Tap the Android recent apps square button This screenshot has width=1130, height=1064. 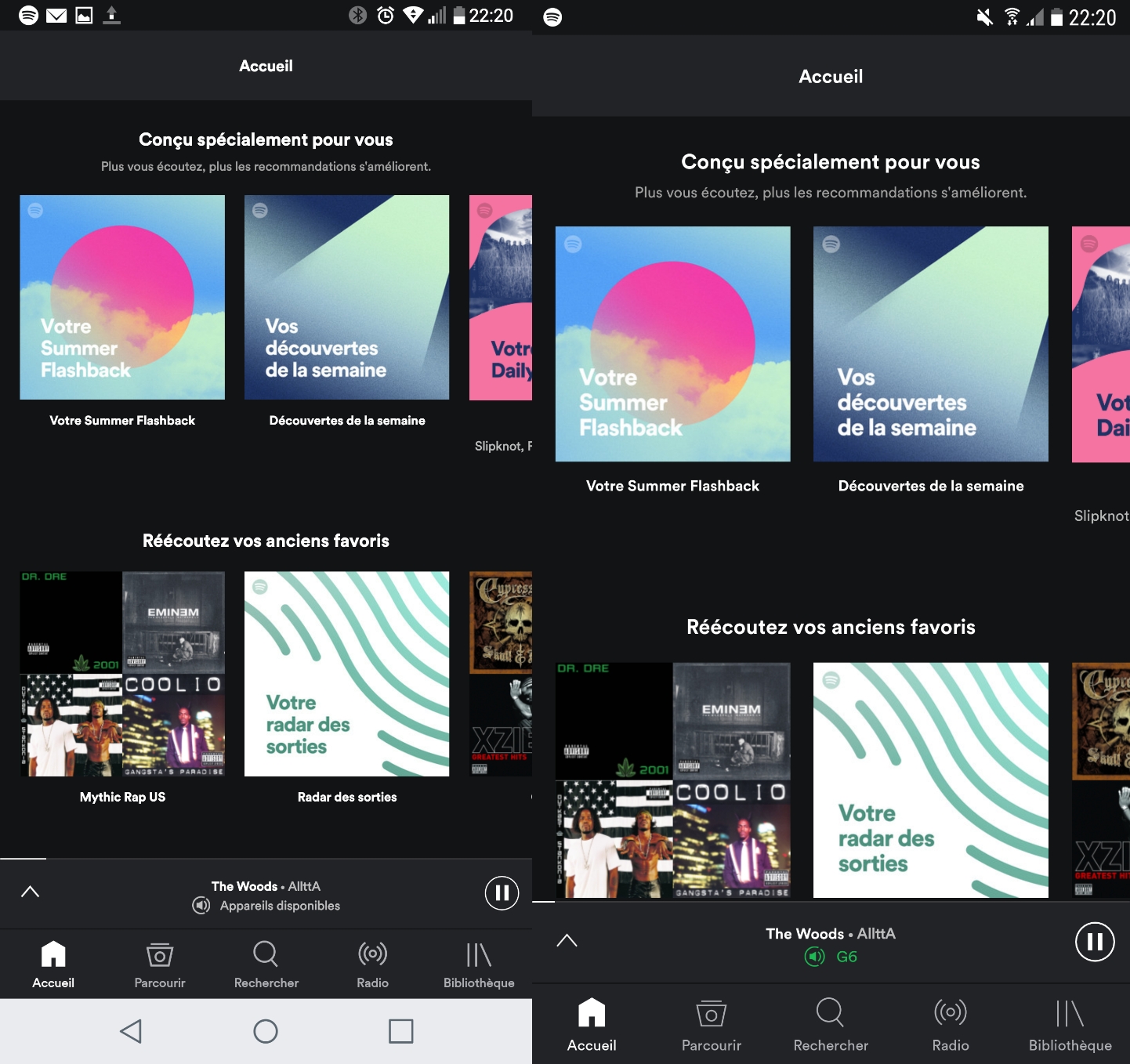point(400,1031)
